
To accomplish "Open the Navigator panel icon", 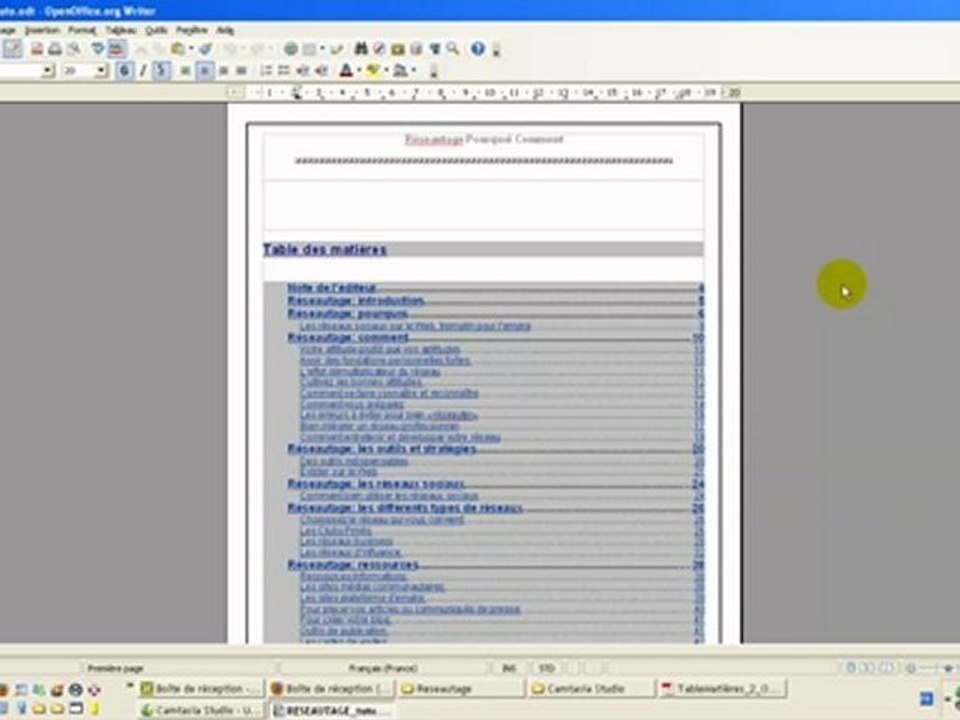I will pyautogui.click(x=380, y=49).
